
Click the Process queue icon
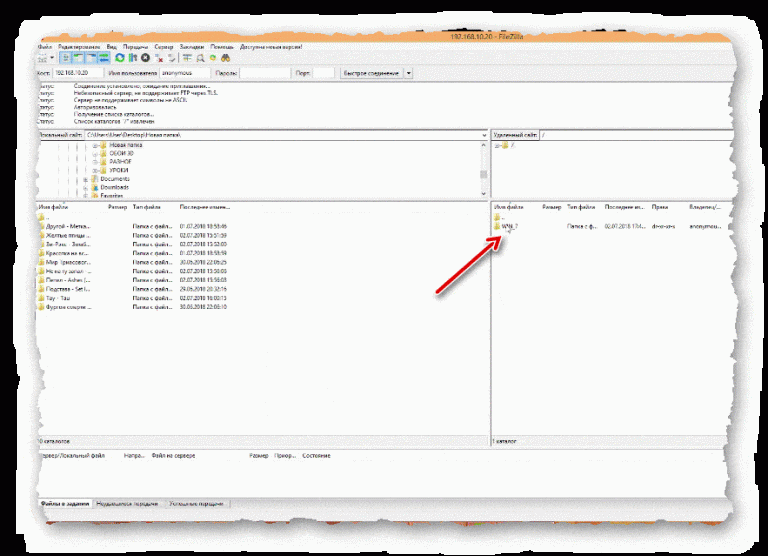(x=133, y=59)
